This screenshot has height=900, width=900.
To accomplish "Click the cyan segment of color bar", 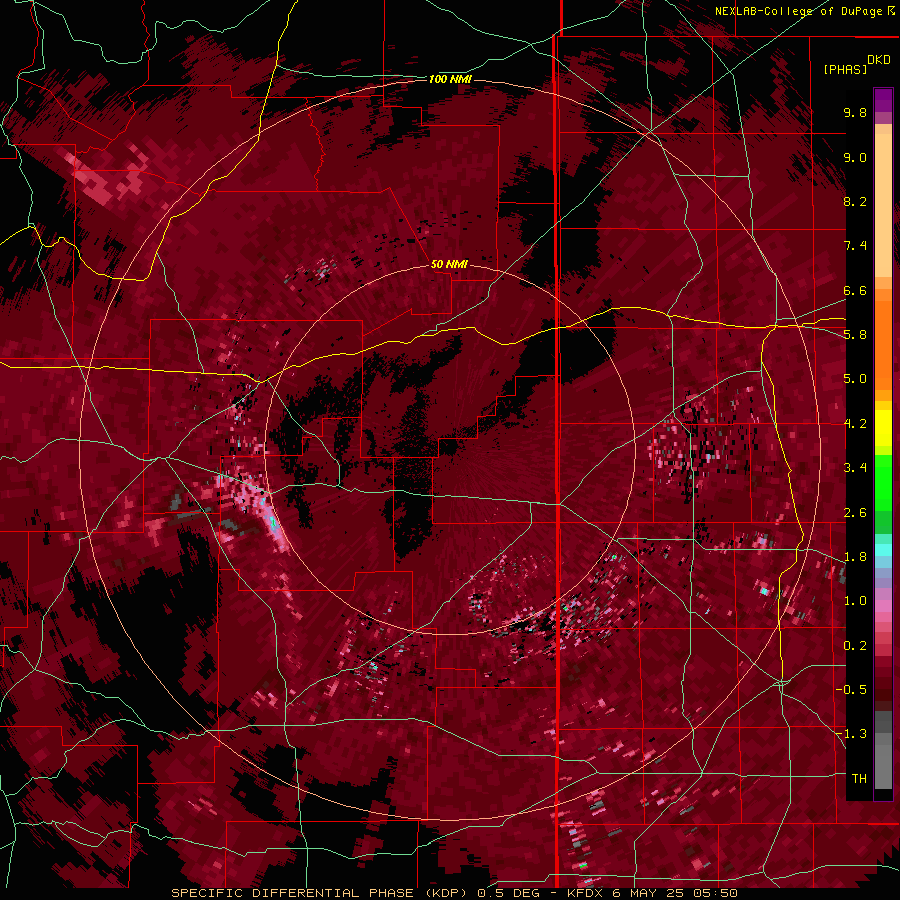I will pos(883,550).
